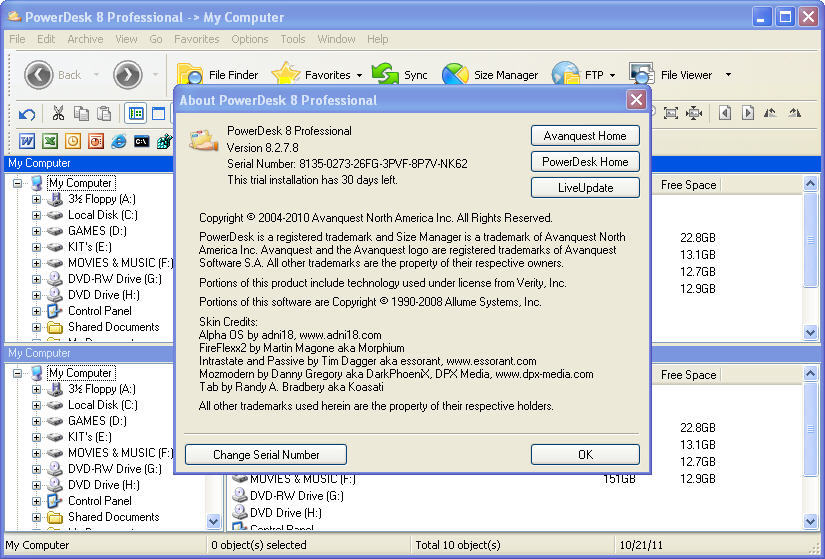Click the teal grid cube icon in the launch bar
The width and height of the screenshot is (825, 559).
point(164,141)
